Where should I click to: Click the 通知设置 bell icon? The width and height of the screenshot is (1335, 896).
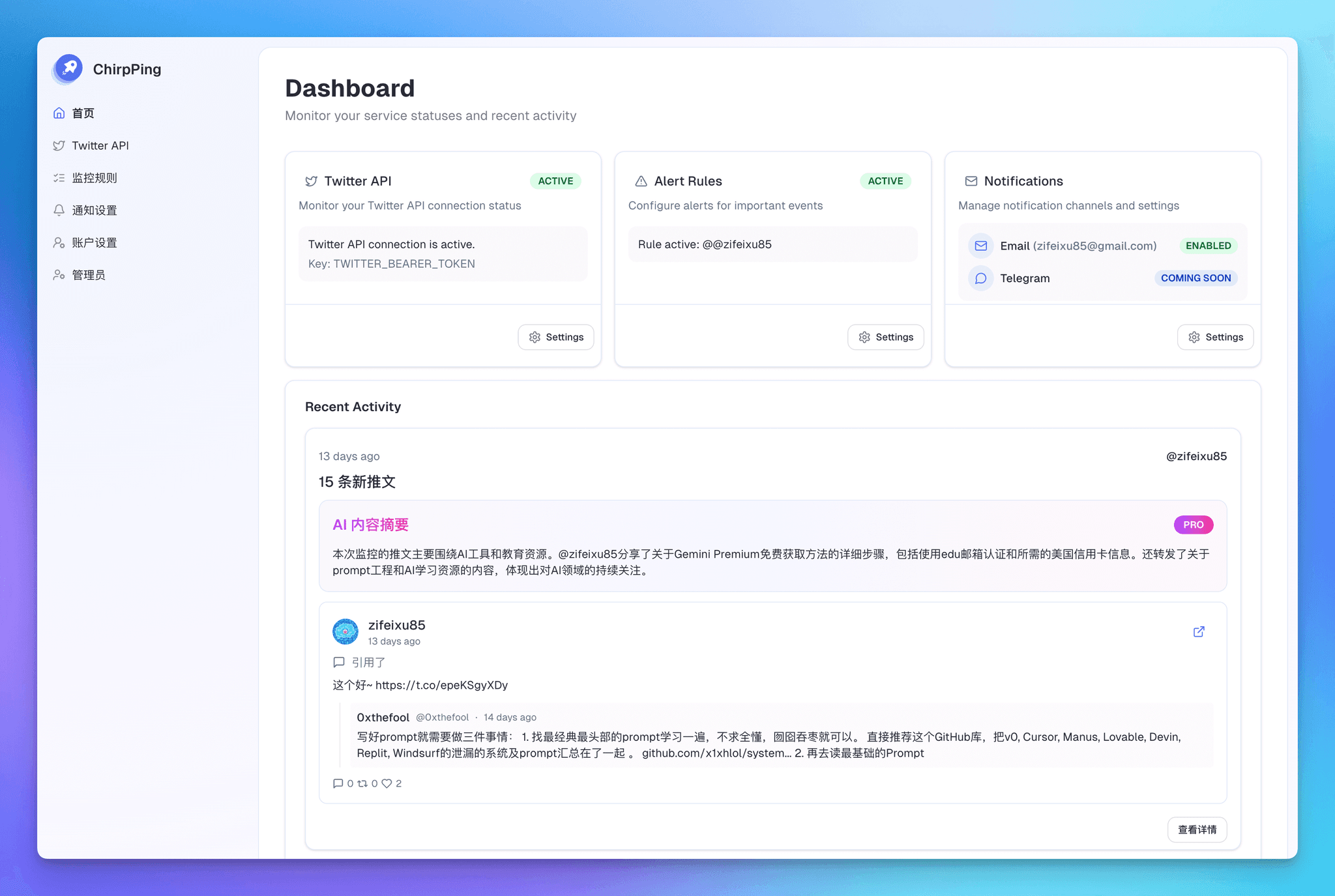tap(59, 210)
